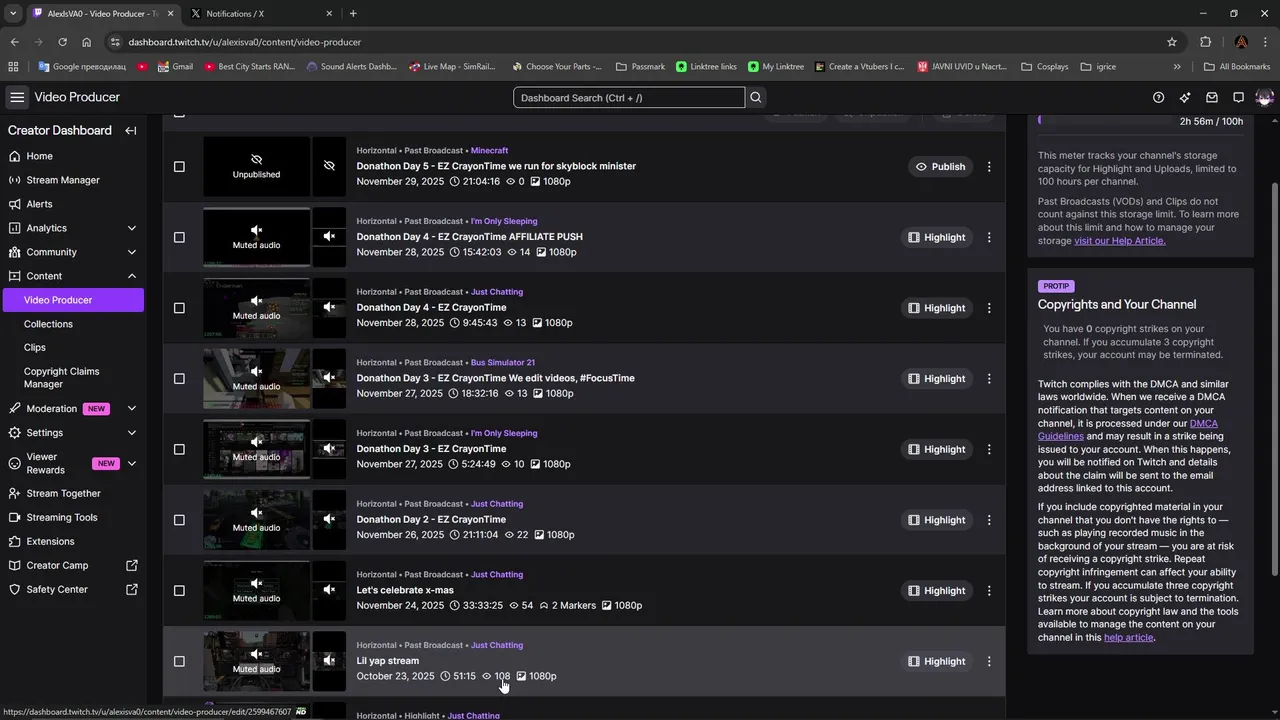Viewport: 1280px width, 720px height.
Task: Reload the page
Action: click(62, 42)
